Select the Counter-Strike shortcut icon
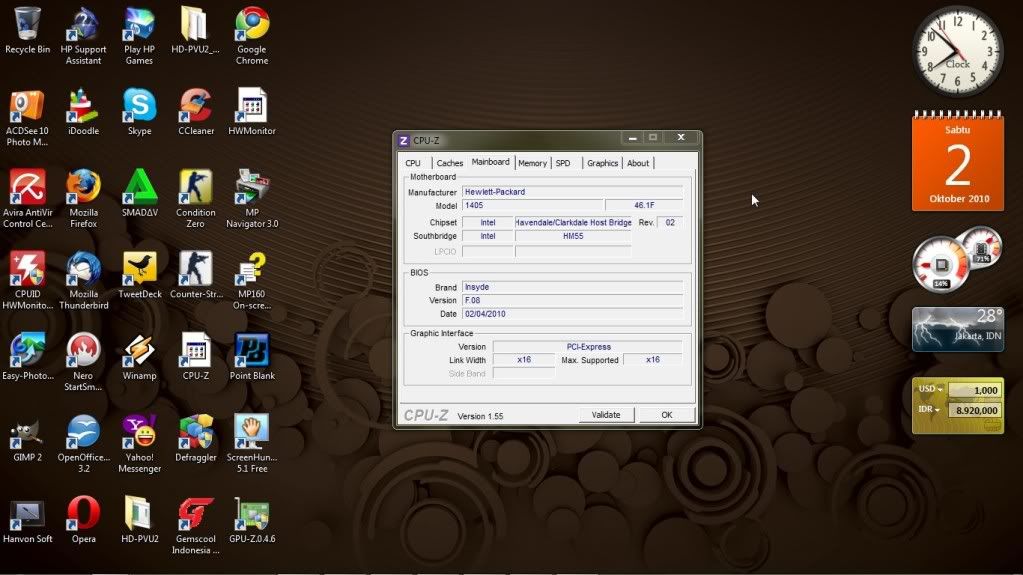This screenshot has height=575, width=1023. (x=196, y=275)
